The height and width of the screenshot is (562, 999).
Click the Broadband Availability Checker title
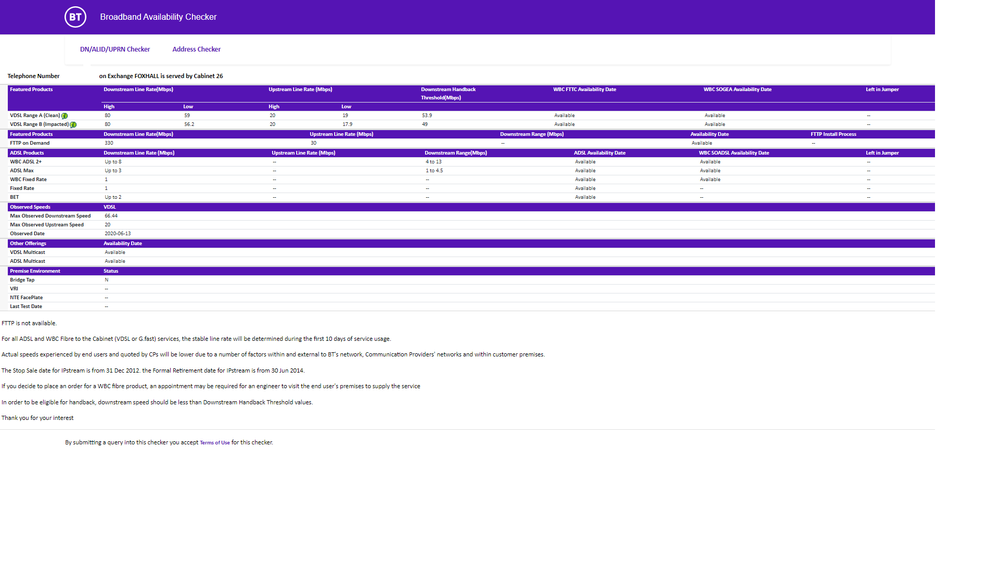pos(158,17)
